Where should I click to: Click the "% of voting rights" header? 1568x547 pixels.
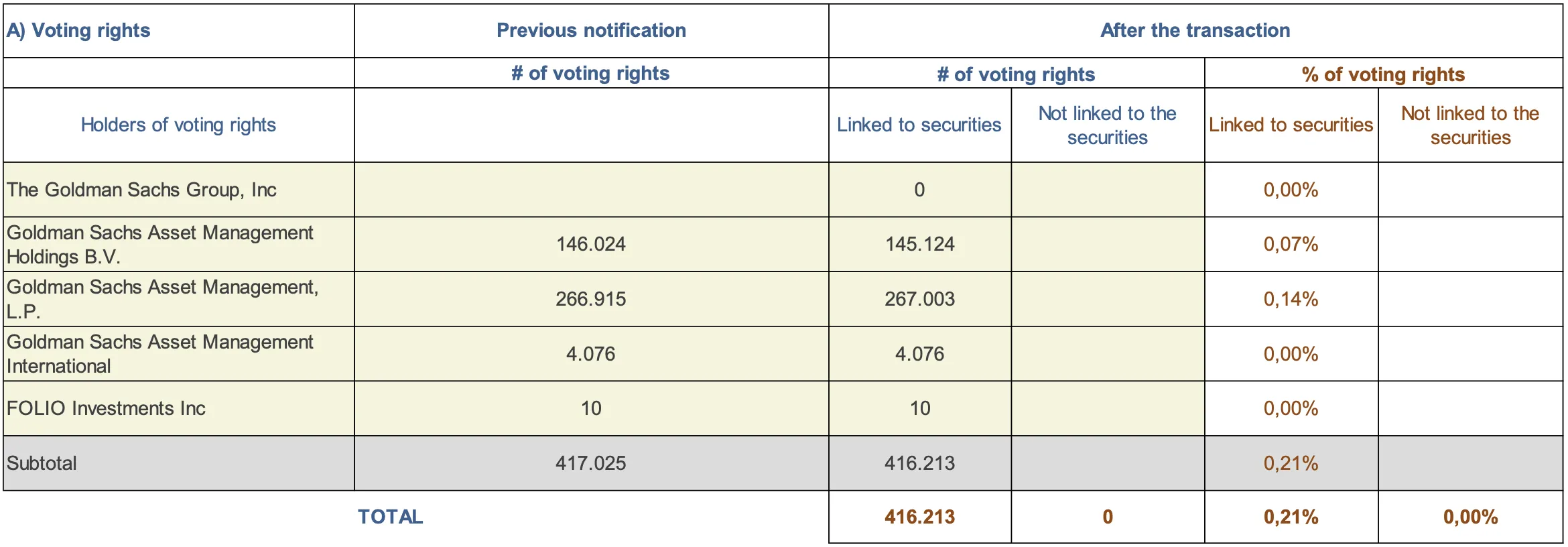[x=1383, y=74]
